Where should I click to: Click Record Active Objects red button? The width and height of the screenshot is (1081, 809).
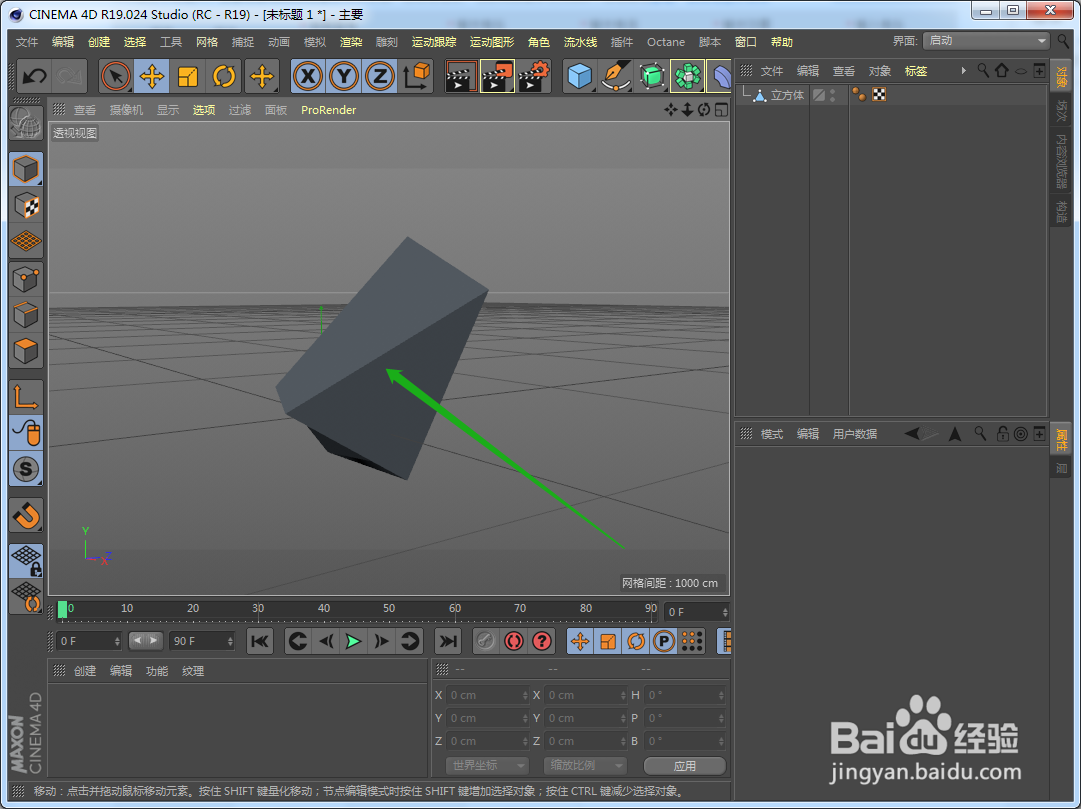485,641
